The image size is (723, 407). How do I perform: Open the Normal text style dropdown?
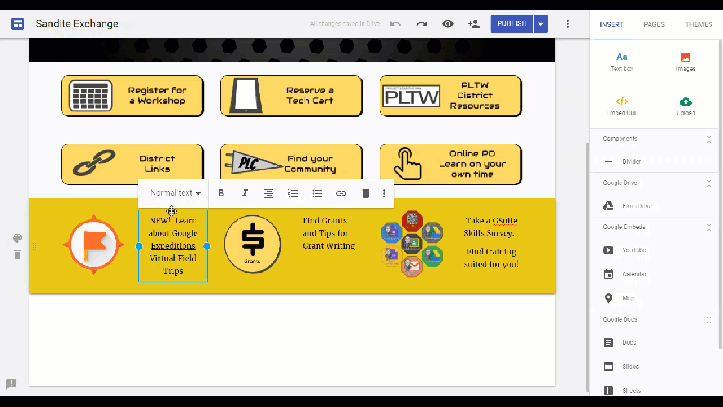click(x=175, y=193)
